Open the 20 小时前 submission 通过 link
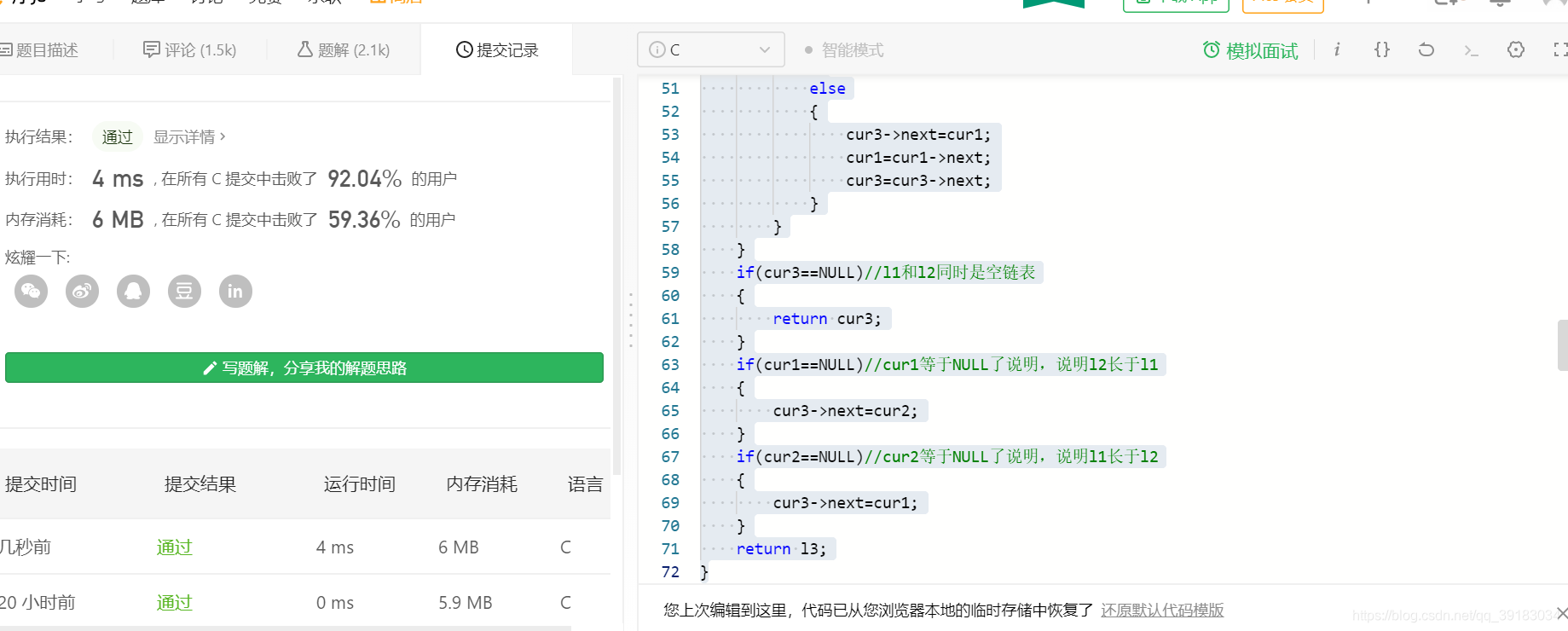Viewport: 1568px width, 631px height. click(x=175, y=603)
